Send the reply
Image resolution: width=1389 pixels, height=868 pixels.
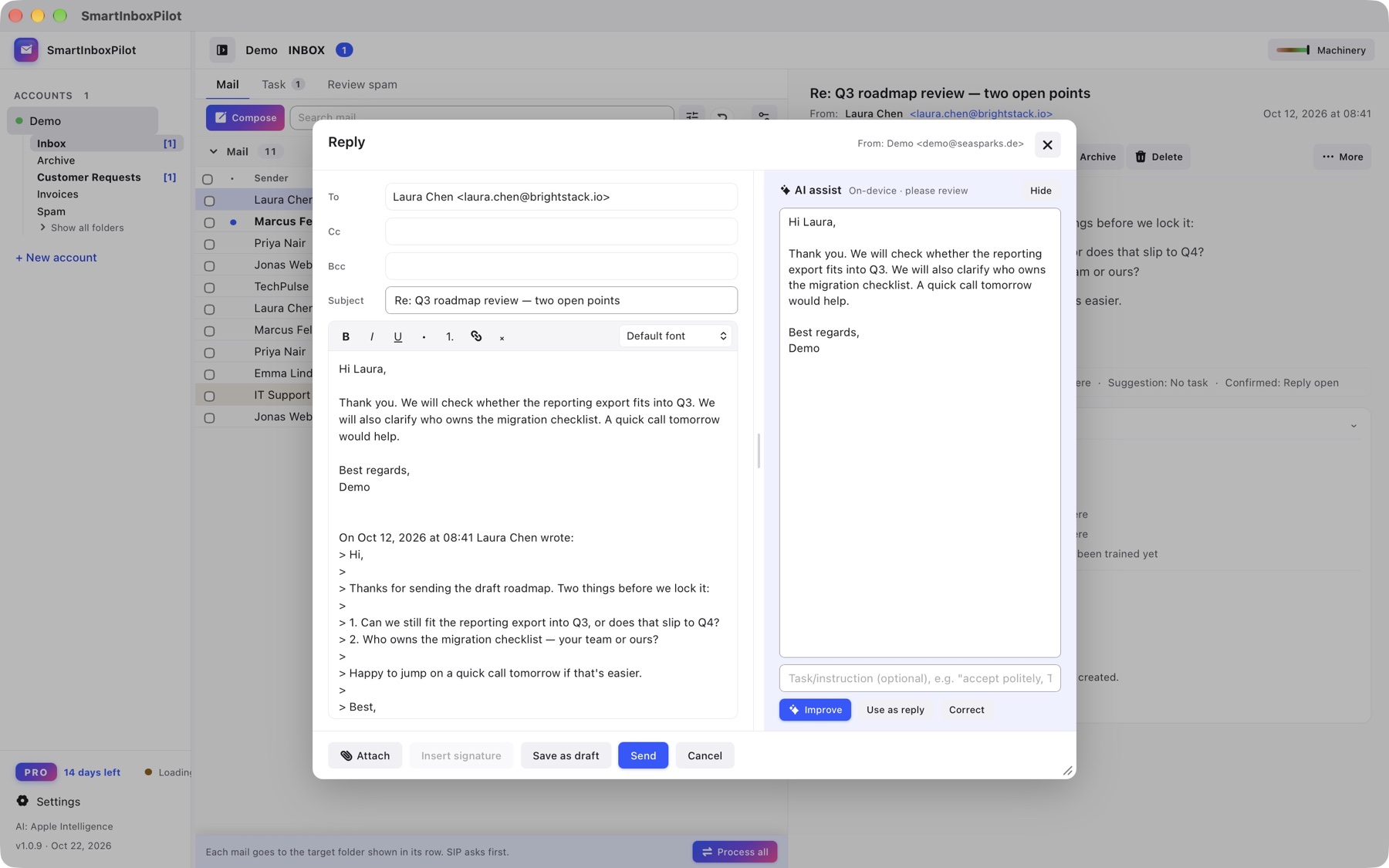(643, 755)
